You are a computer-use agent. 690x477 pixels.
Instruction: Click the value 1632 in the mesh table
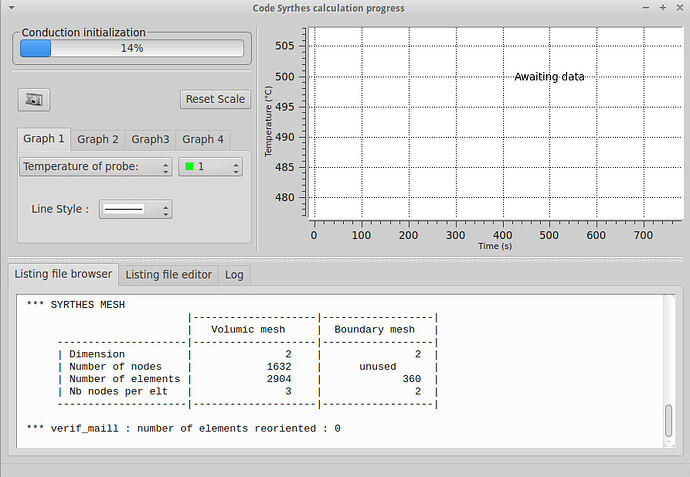pyautogui.click(x=279, y=367)
